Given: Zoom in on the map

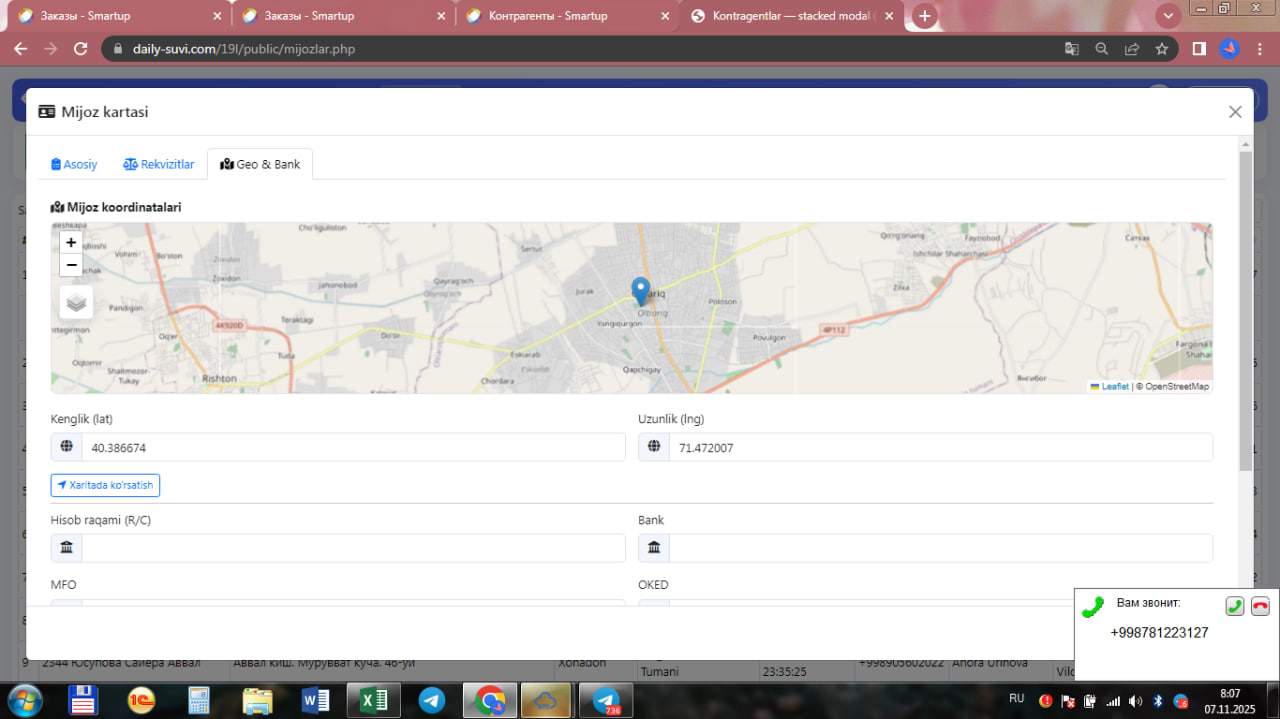Looking at the screenshot, I should point(71,242).
